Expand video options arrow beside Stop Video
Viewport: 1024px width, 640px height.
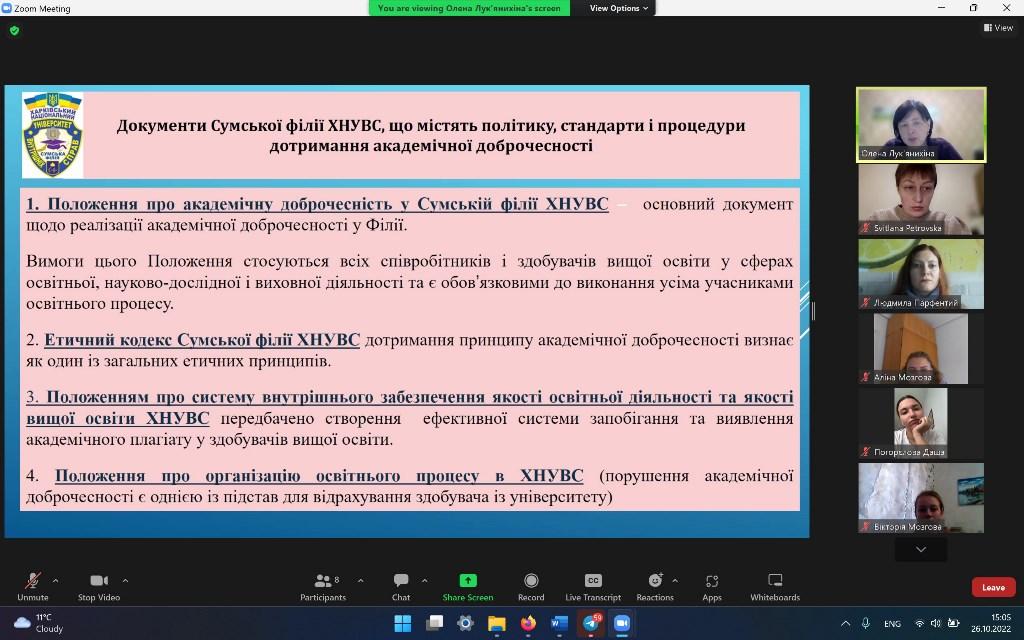125,580
